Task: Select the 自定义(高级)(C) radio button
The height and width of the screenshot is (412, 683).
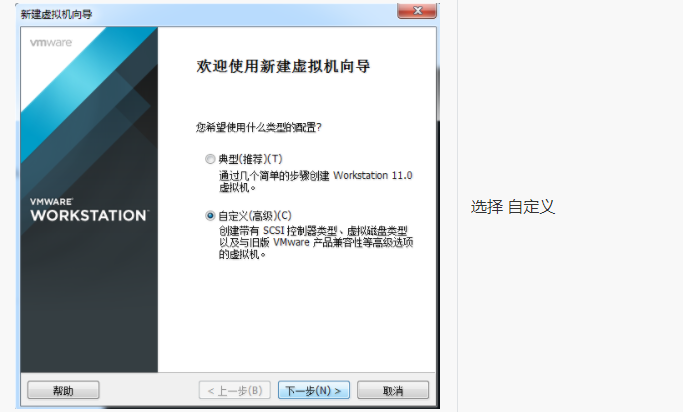Action: click(210, 216)
